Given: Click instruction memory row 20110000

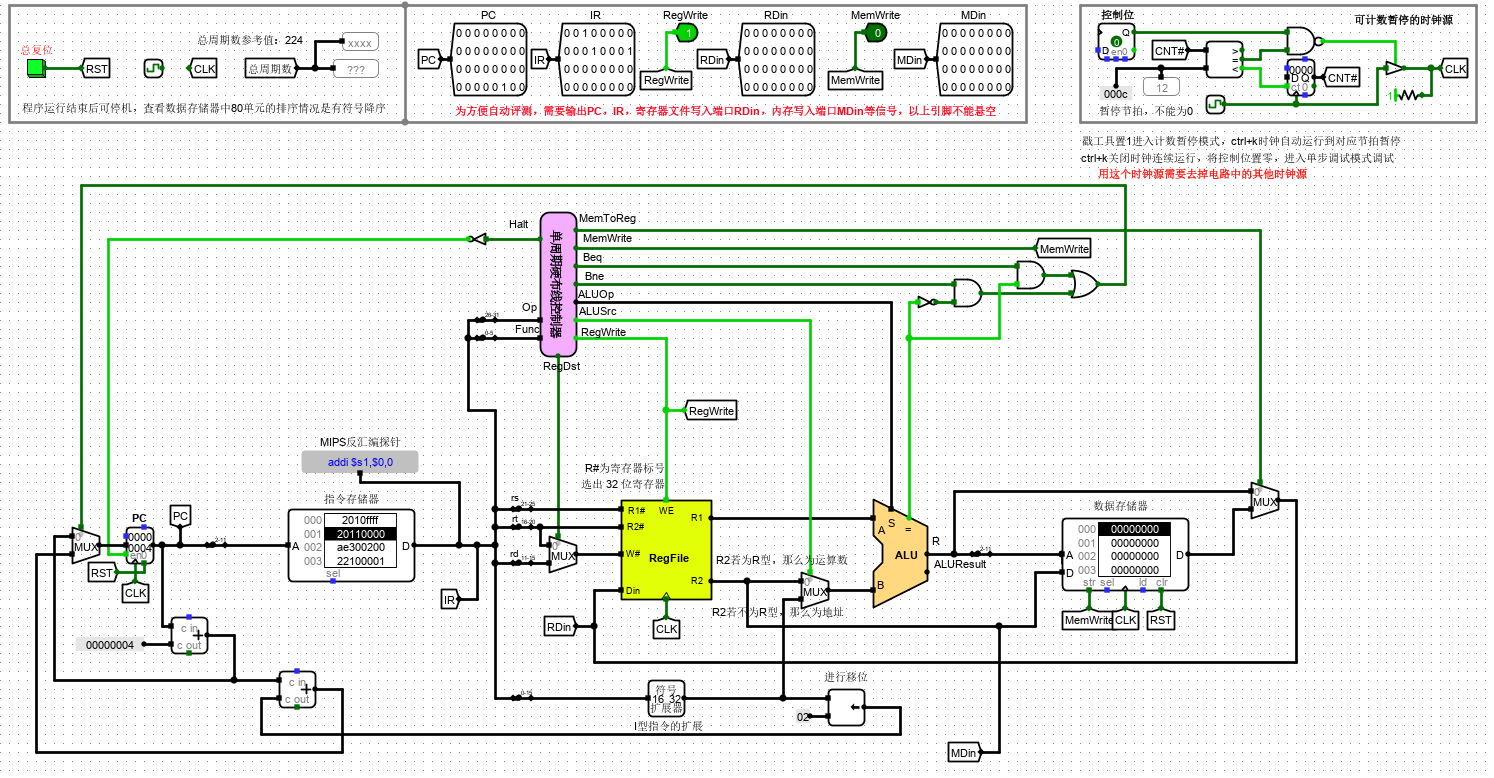Looking at the screenshot, I should pos(360,534).
